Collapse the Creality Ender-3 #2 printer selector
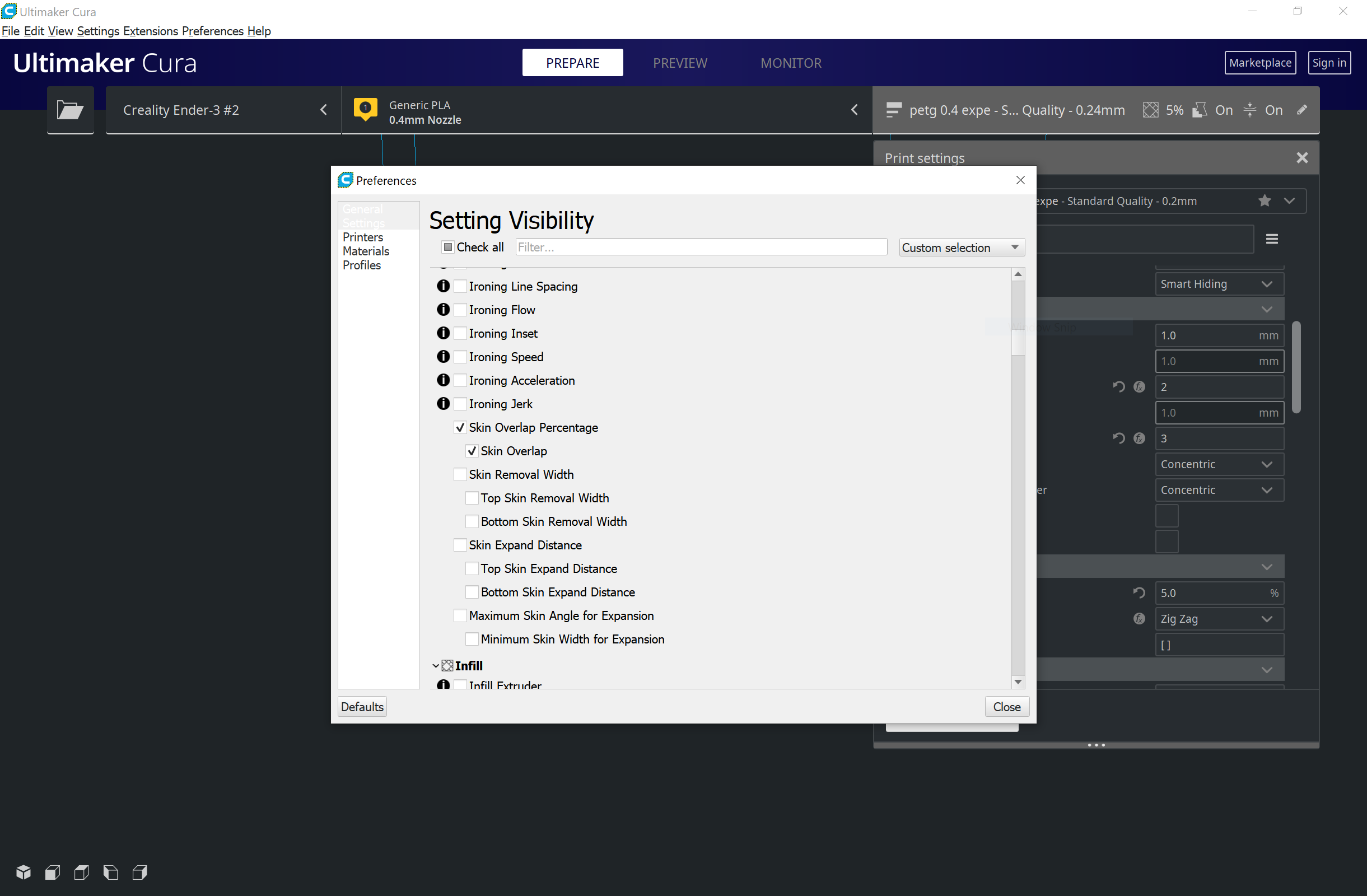Image resolution: width=1367 pixels, height=896 pixels. [323, 110]
